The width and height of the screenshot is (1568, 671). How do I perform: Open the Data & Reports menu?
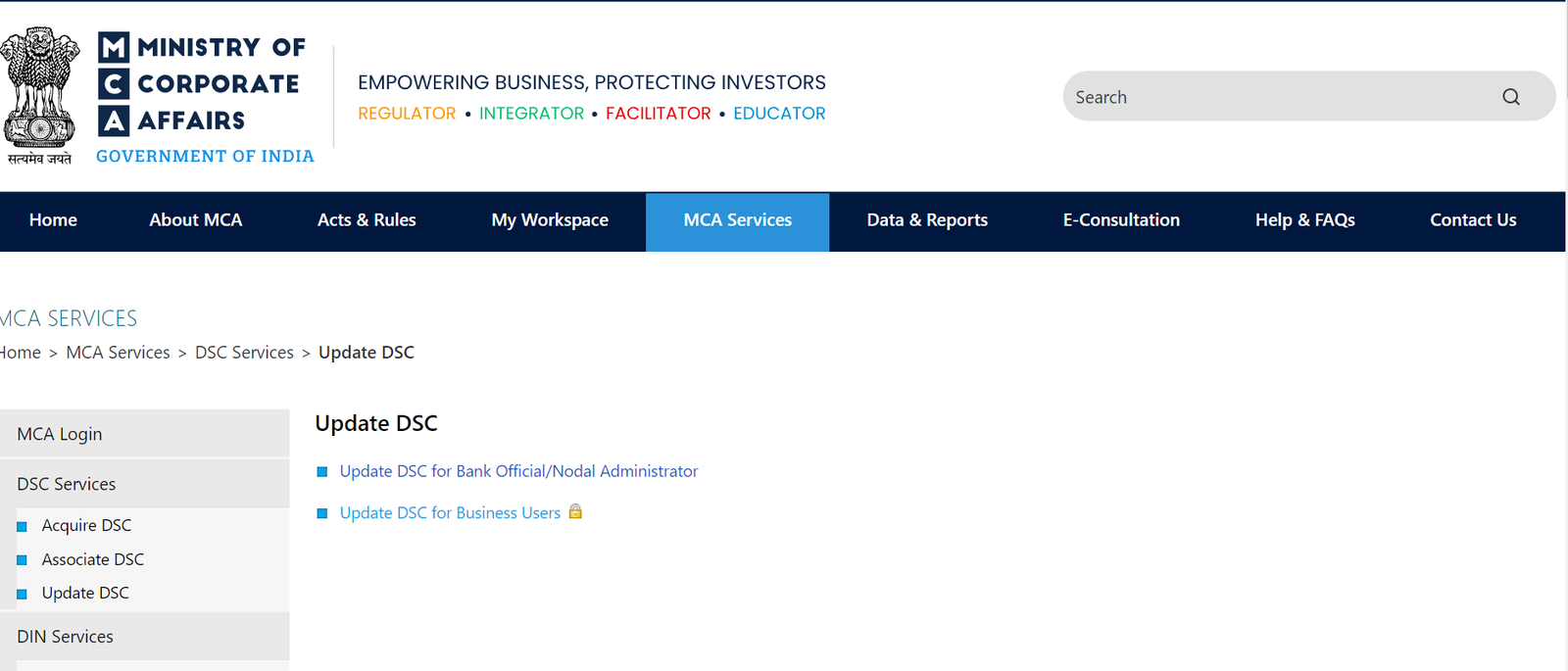tap(927, 220)
